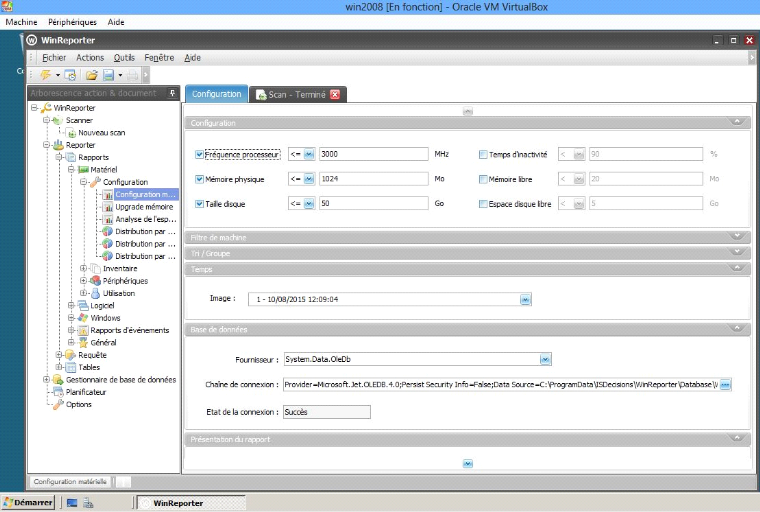Open Upgrade mémoire report in tree
The image size is (760, 512).
pos(144,206)
